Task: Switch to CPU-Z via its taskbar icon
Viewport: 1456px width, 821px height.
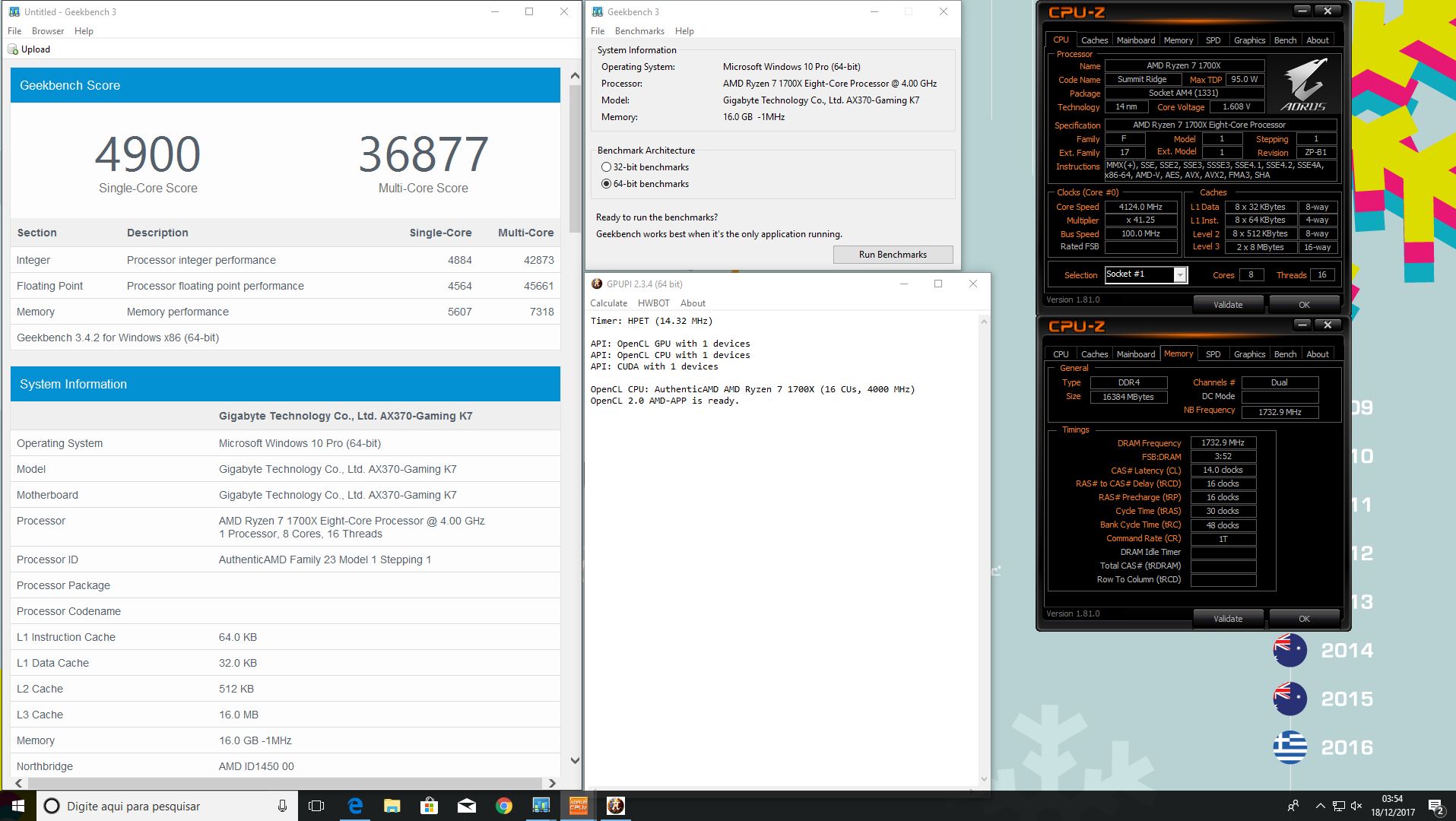Action: (579, 806)
